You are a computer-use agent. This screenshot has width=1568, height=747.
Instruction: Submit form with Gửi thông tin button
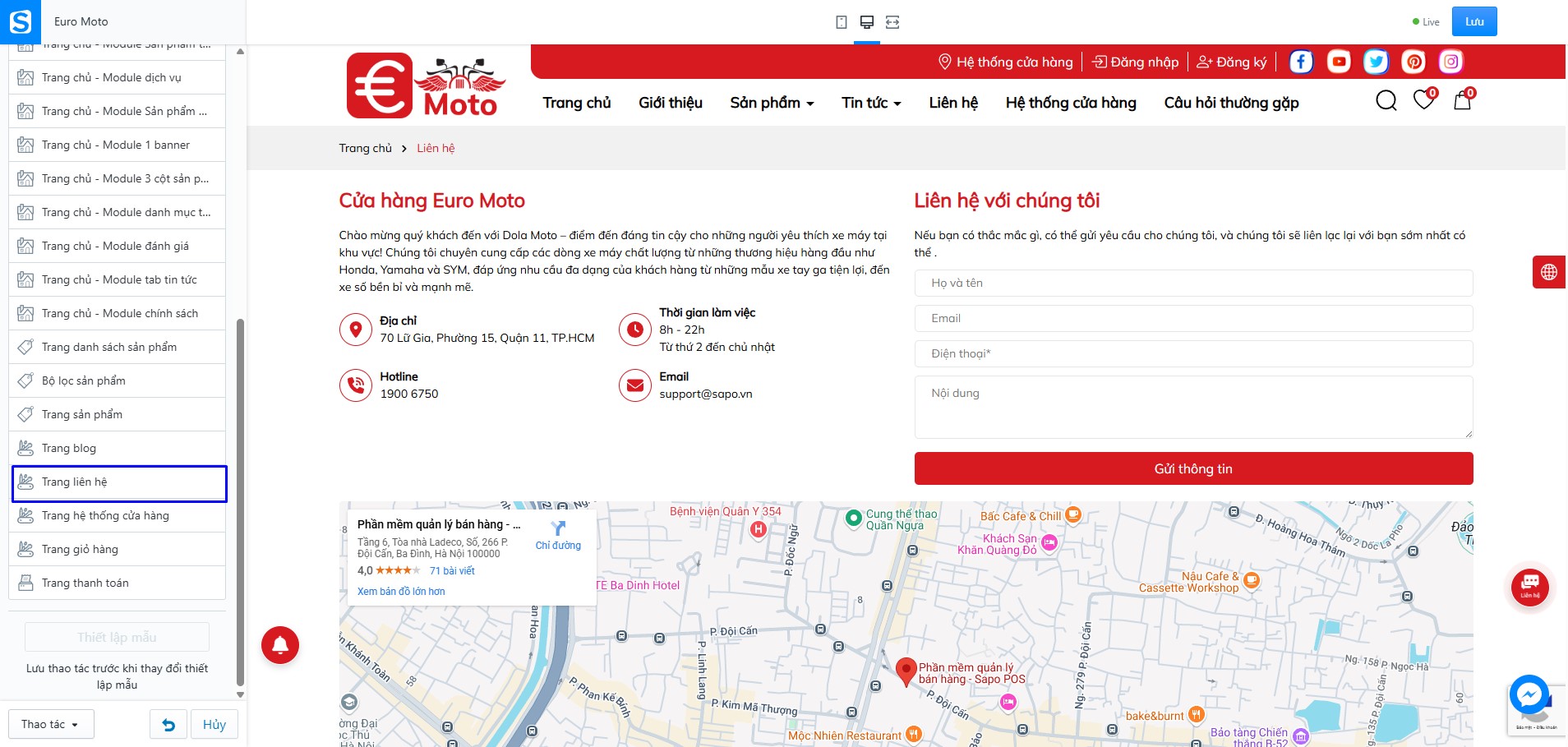coord(1193,468)
